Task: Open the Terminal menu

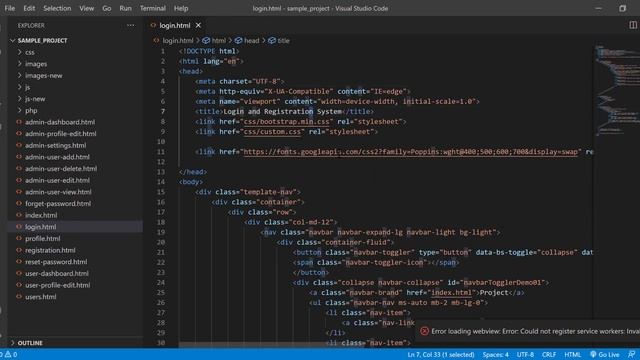Action: point(153,8)
